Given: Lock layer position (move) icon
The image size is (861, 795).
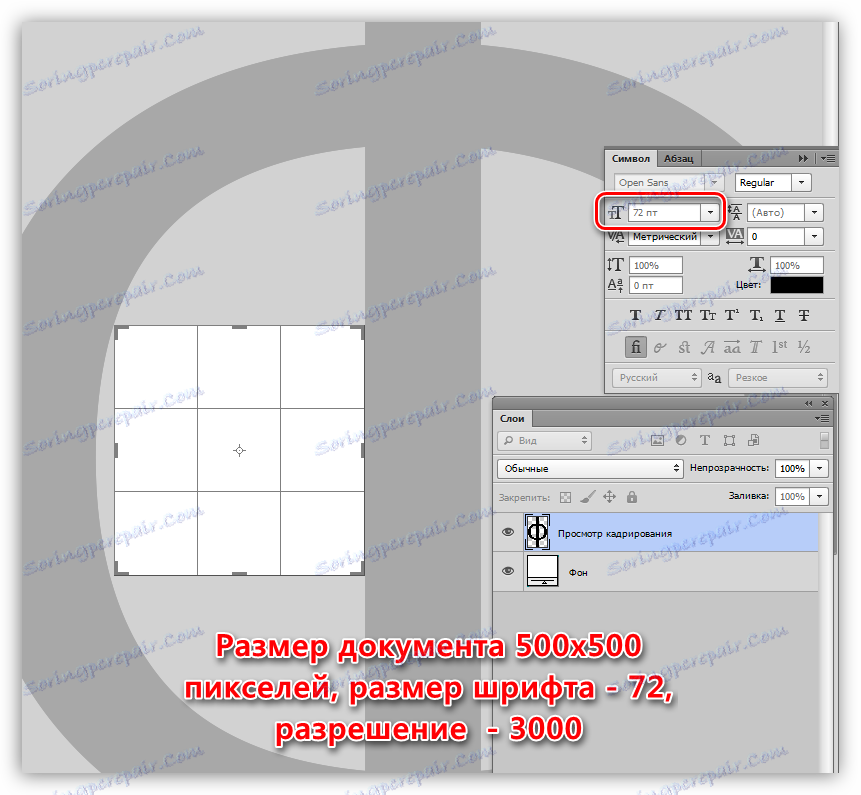Looking at the screenshot, I should point(610,497).
